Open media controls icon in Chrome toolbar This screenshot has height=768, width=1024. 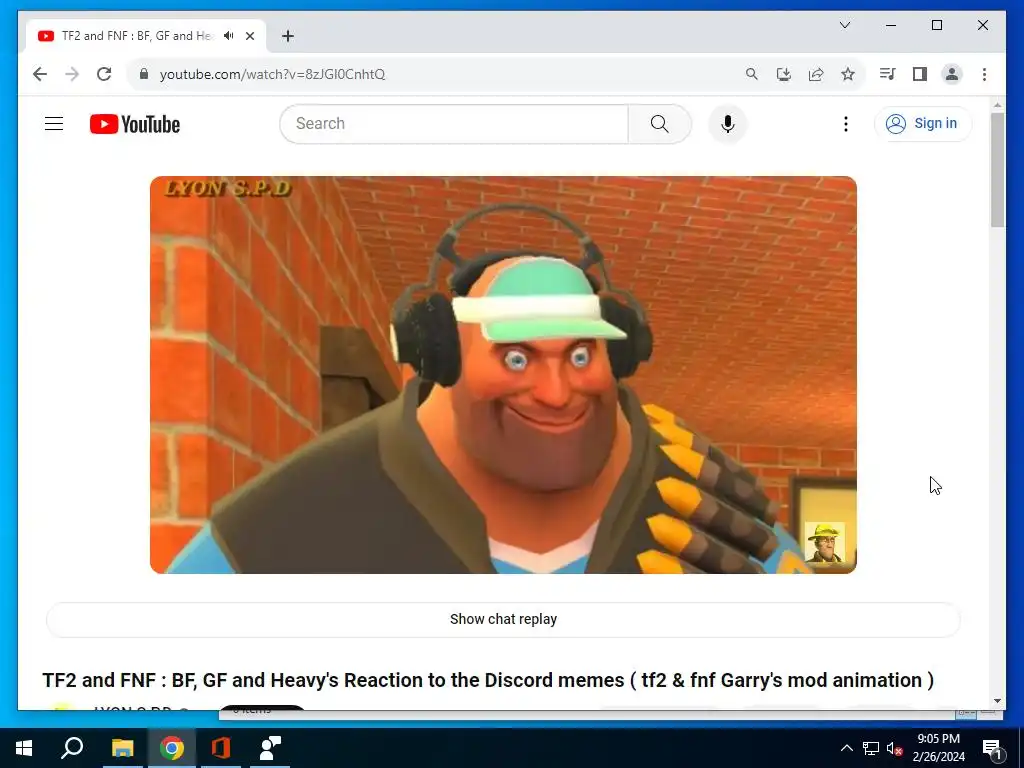tap(888, 74)
